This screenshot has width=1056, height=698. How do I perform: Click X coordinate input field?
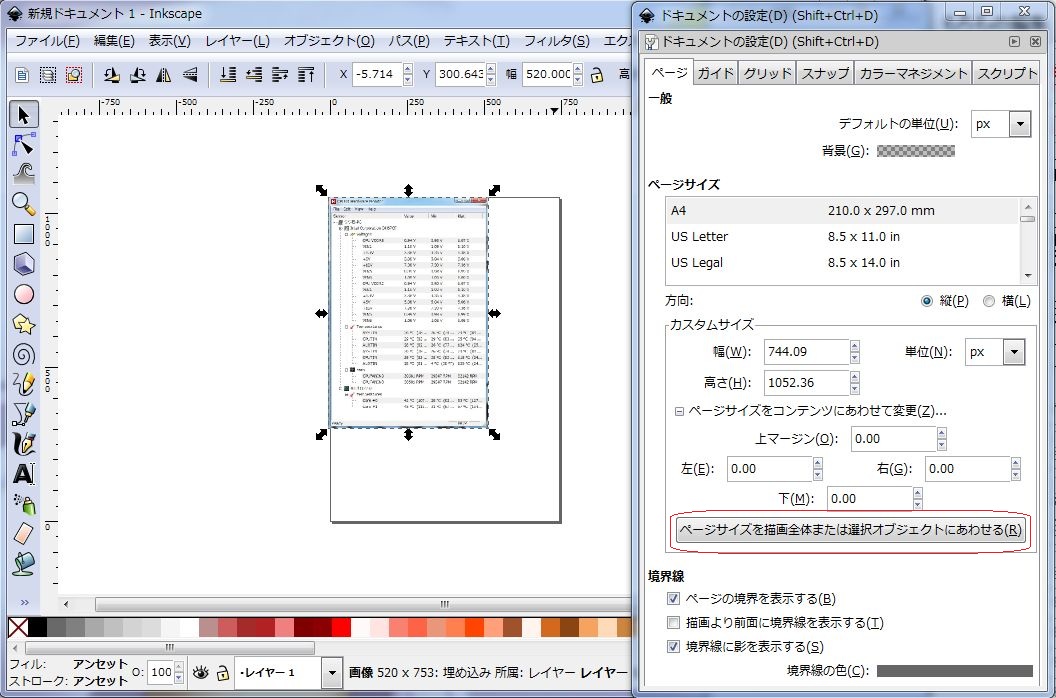(x=377, y=74)
